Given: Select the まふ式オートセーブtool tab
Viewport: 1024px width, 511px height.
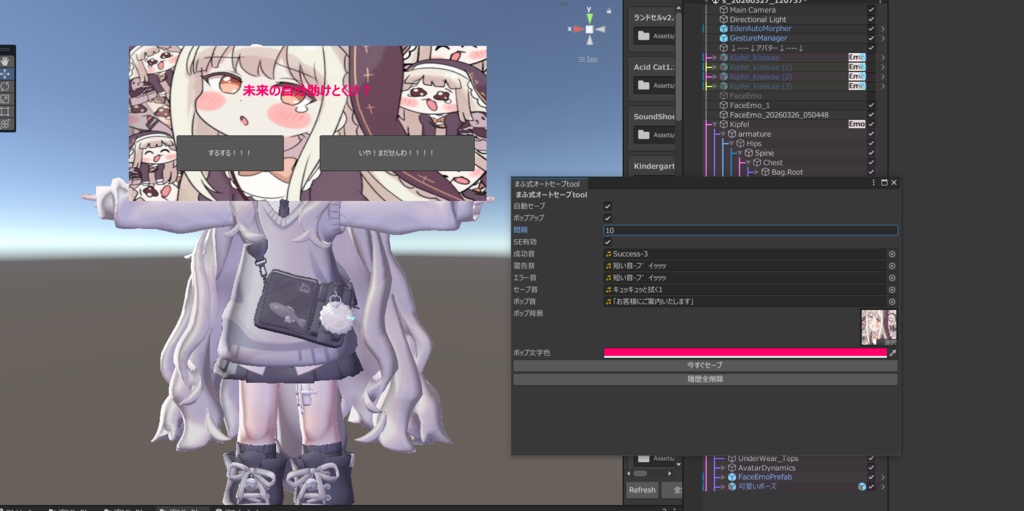Looking at the screenshot, I should (x=550, y=184).
